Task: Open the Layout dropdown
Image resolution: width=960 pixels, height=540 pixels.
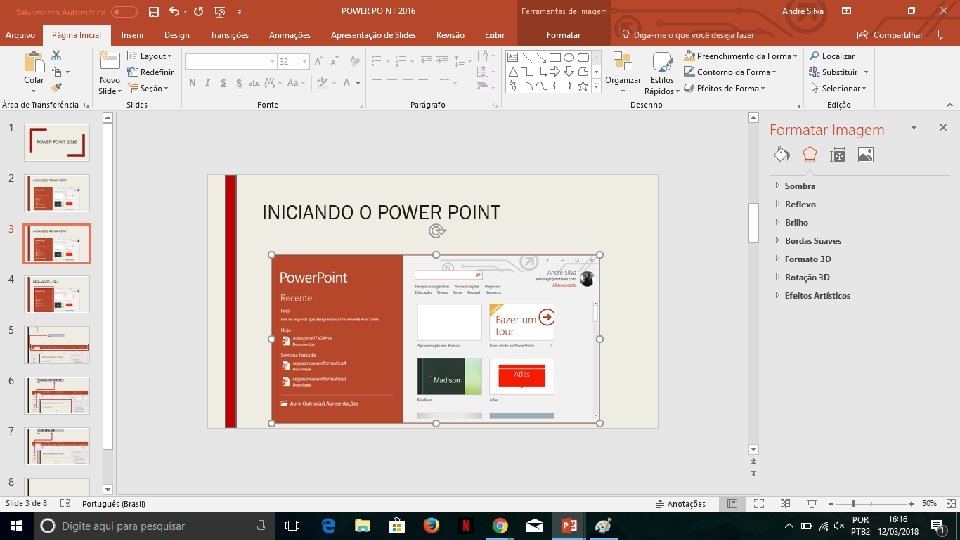Action: click(151, 56)
